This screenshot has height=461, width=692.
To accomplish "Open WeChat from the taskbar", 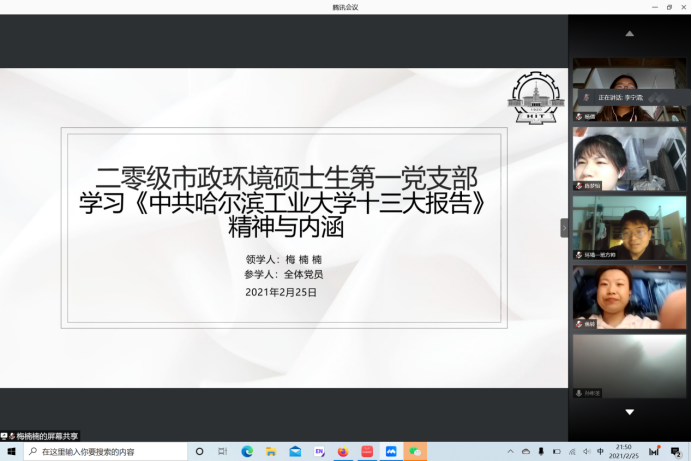I will point(415,452).
